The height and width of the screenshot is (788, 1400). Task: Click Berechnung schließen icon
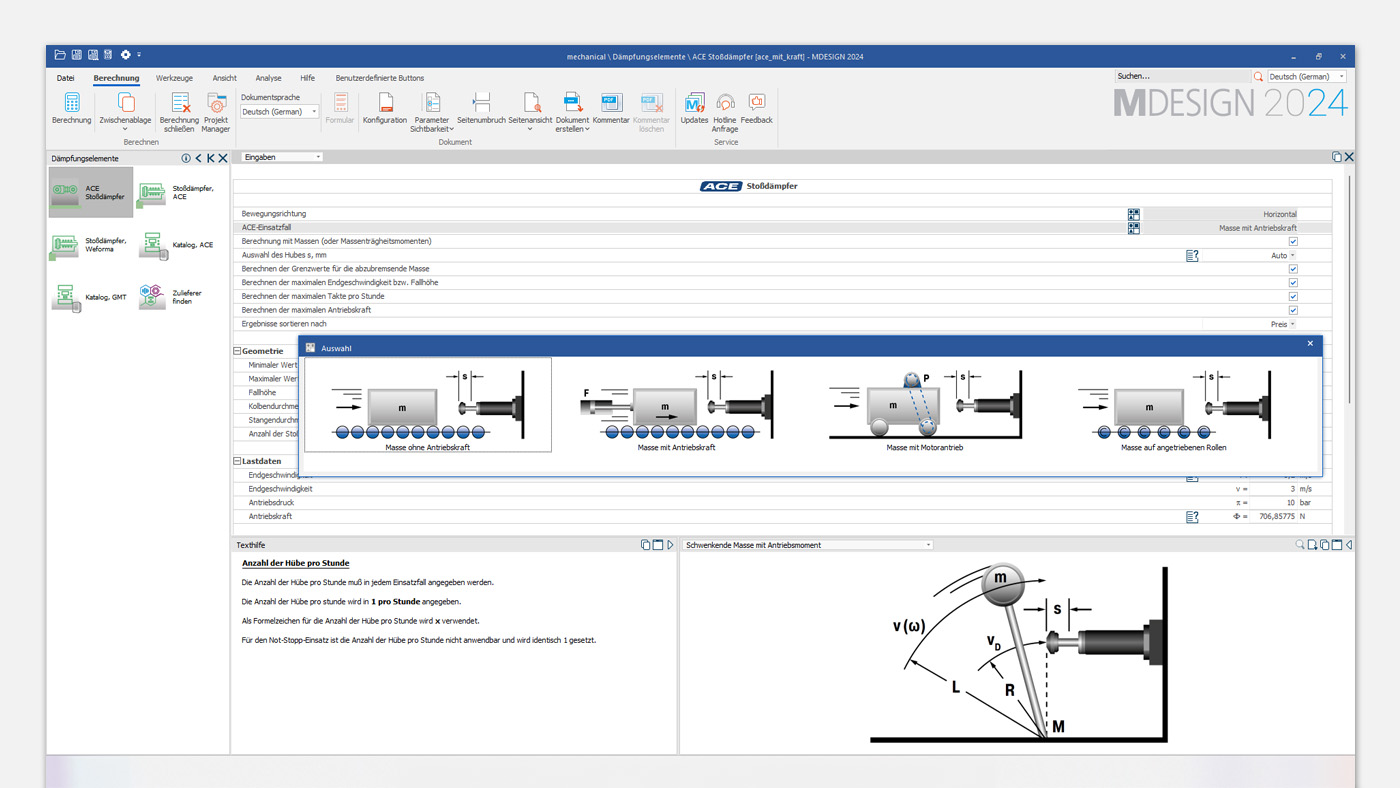tap(180, 103)
